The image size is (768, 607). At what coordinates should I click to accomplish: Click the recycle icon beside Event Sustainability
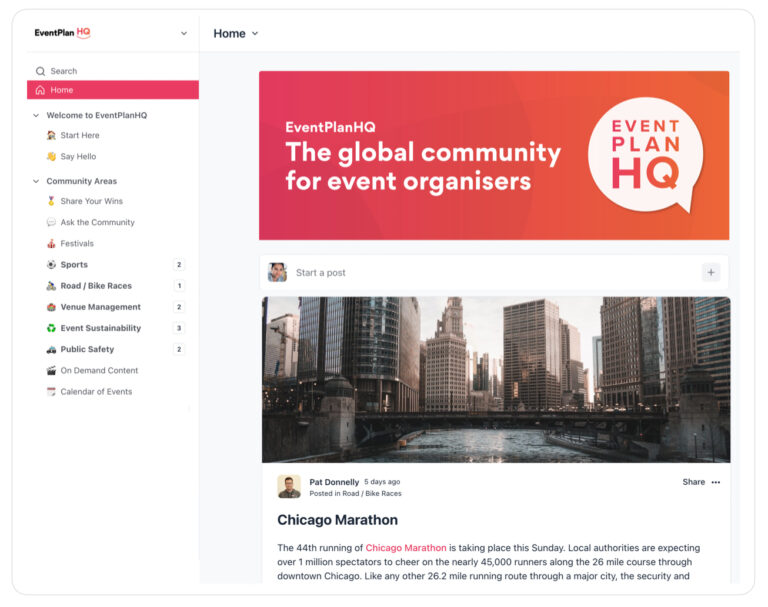coord(51,328)
